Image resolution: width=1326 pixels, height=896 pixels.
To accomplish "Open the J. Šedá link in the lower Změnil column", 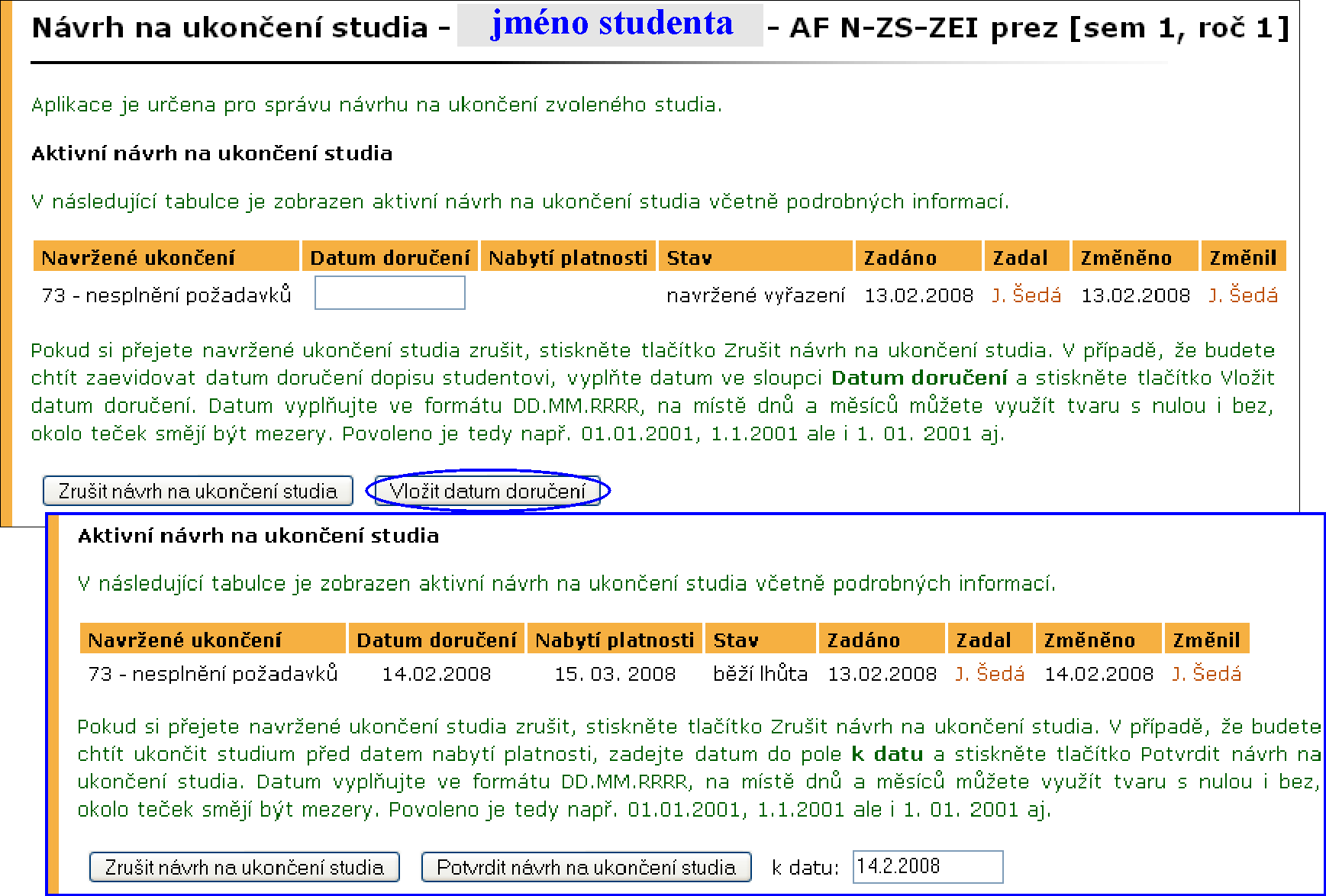I will point(1206,674).
